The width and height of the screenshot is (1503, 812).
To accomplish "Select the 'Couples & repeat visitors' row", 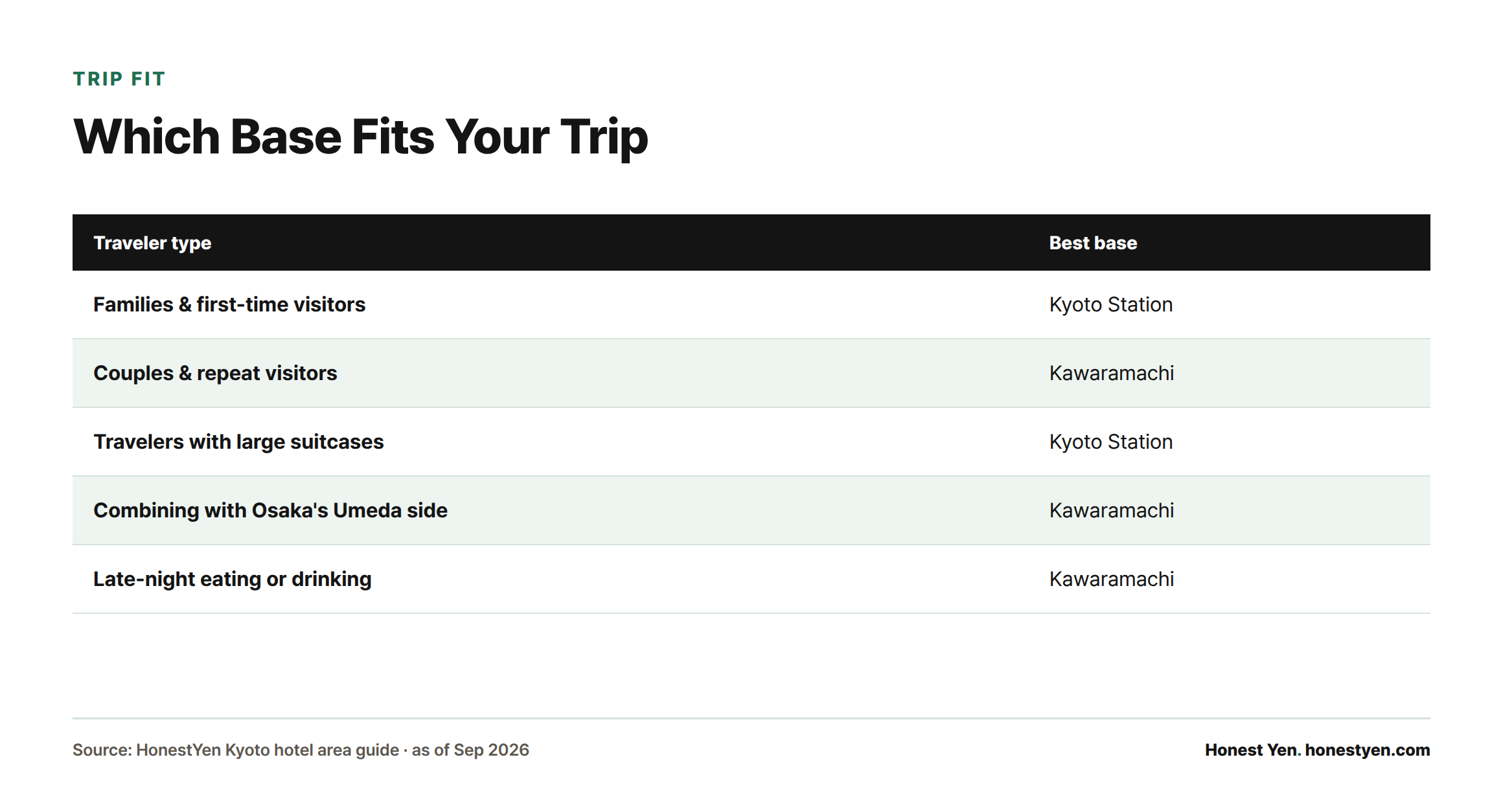I will click(x=751, y=373).
